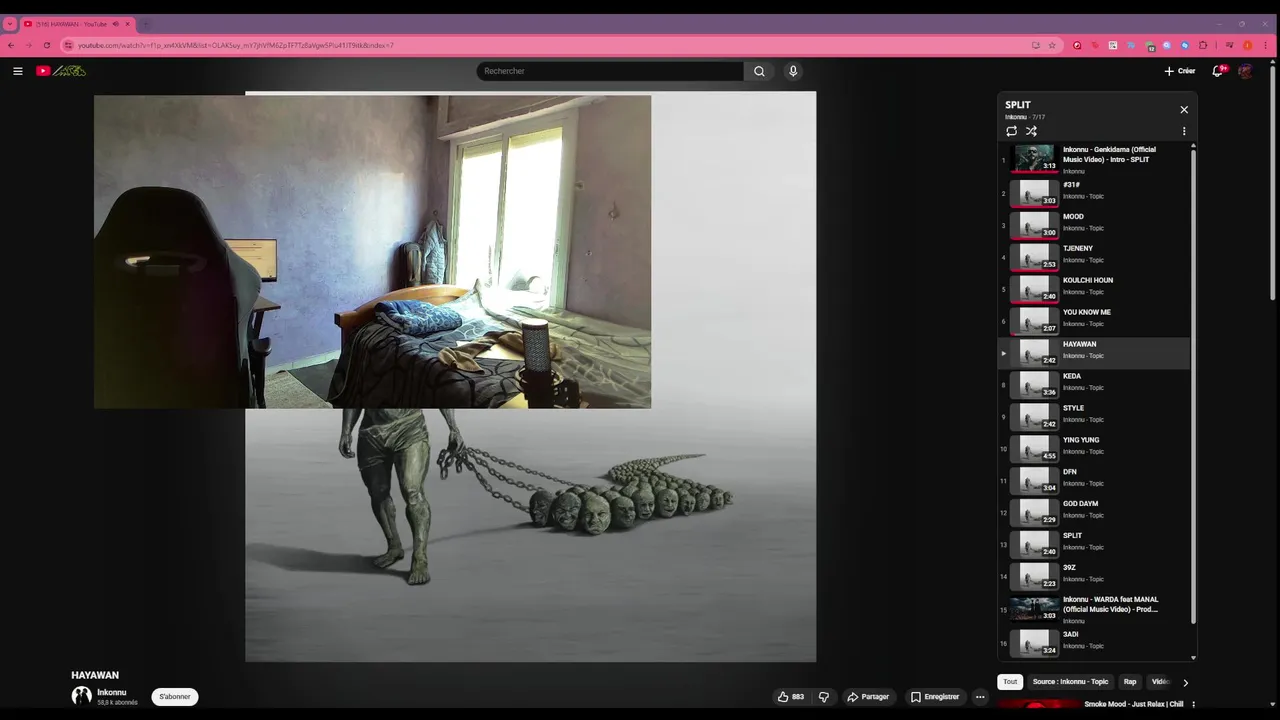Viewport: 1280px width, 720px height.
Task: Click the search magnifier button
Action: [759, 71]
